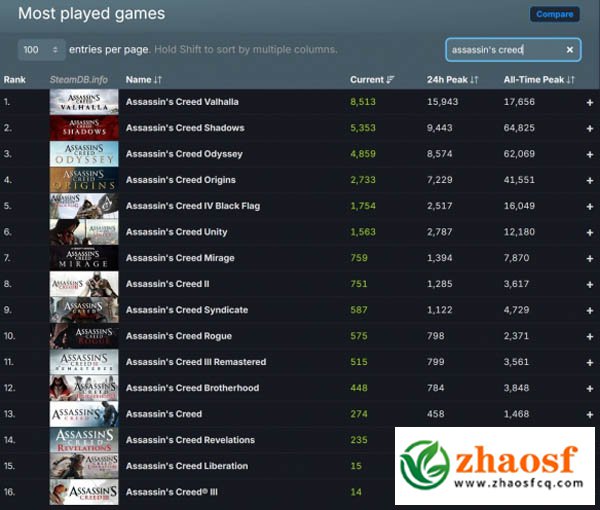The height and width of the screenshot is (510, 600).
Task: Click the Assassin's Creed II thumbnail image
Action: click(84, 284)
